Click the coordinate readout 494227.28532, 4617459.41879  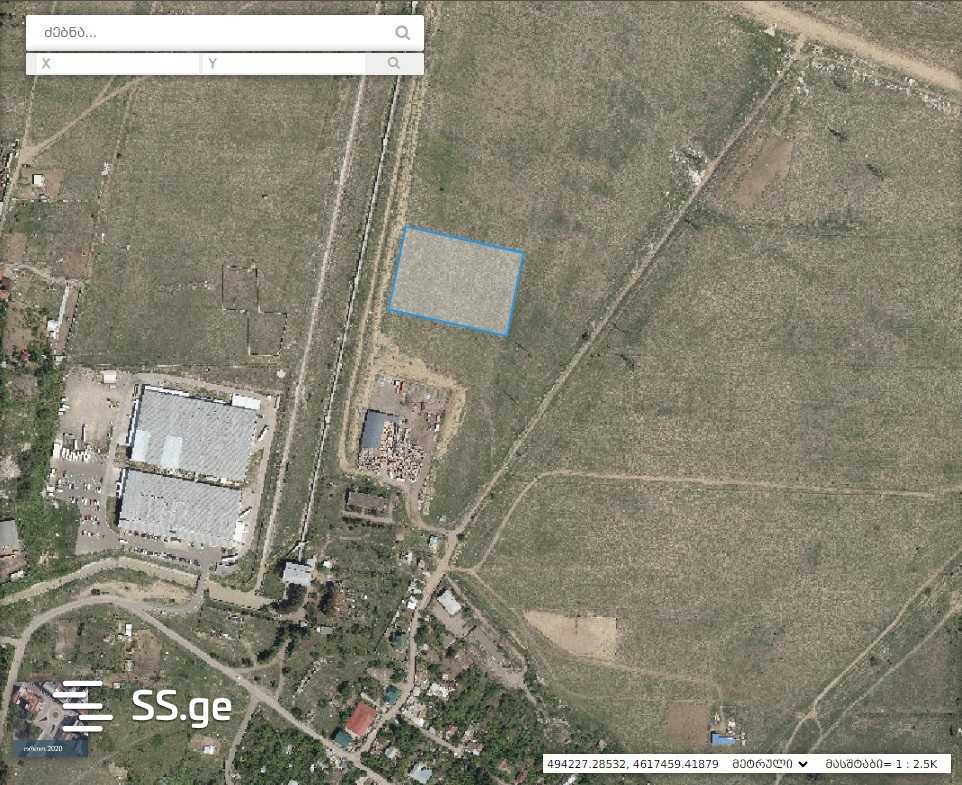(x=633, y=764)
